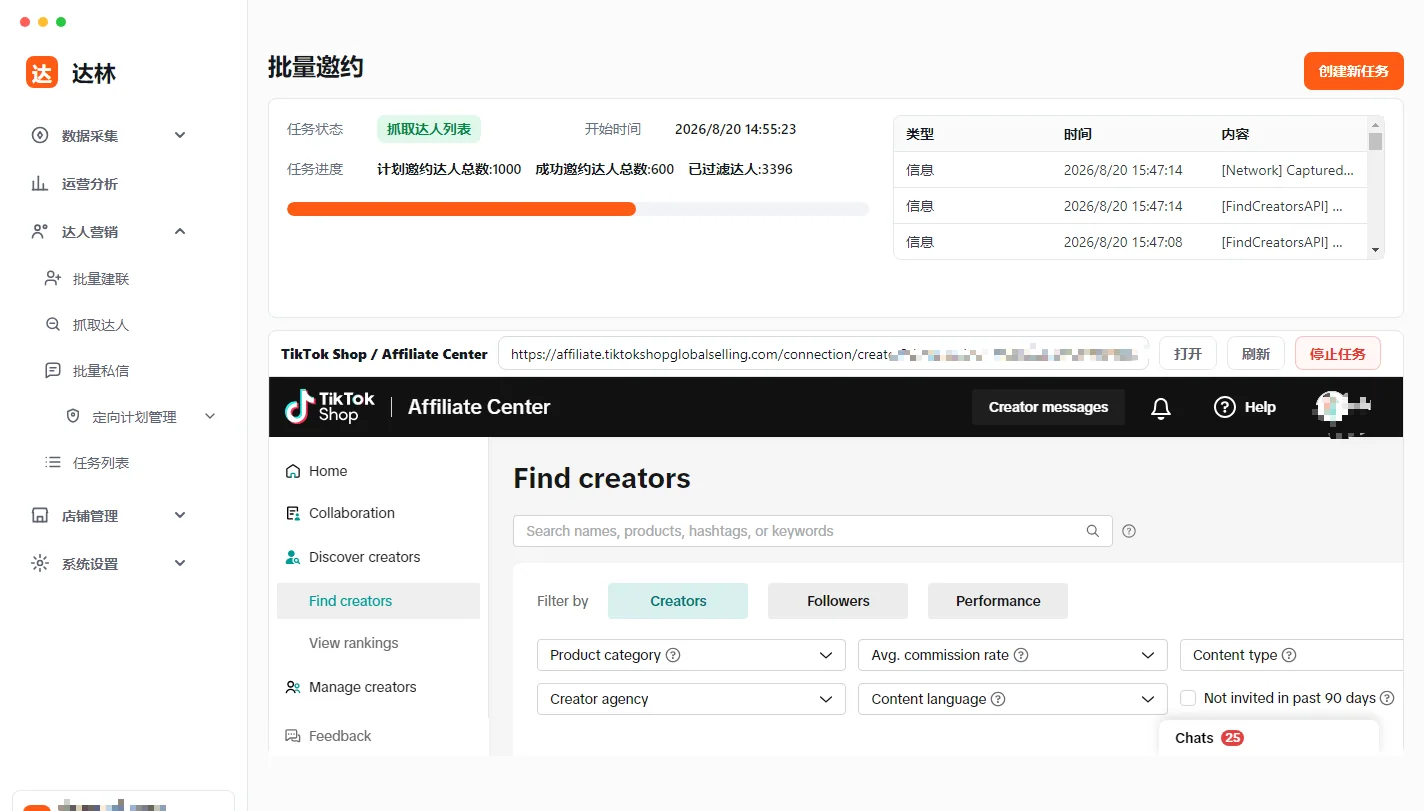Screen dimensions: 1424x811
Task: Click the 店铺管理 store icon
Action: pos(40,515)
